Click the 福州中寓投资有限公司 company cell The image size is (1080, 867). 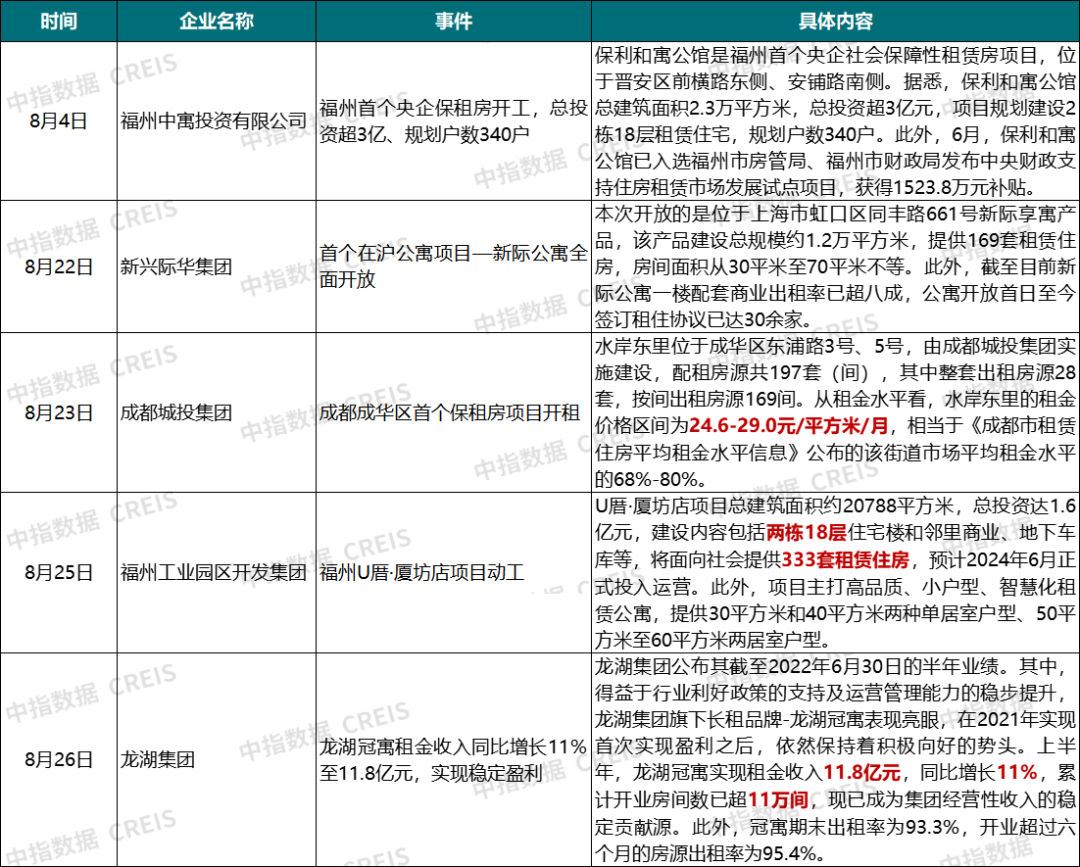216,121
